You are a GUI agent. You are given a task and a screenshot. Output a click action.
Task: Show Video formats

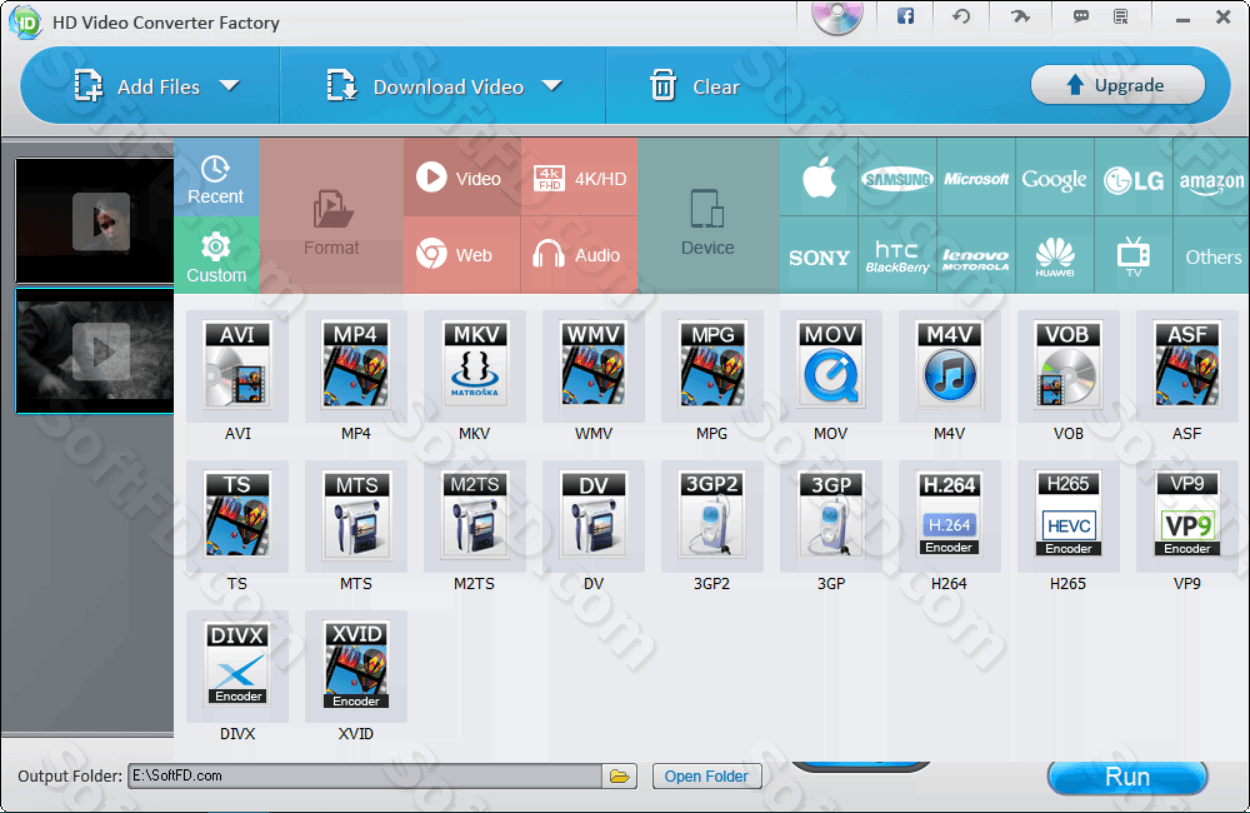tap(462, 178)
